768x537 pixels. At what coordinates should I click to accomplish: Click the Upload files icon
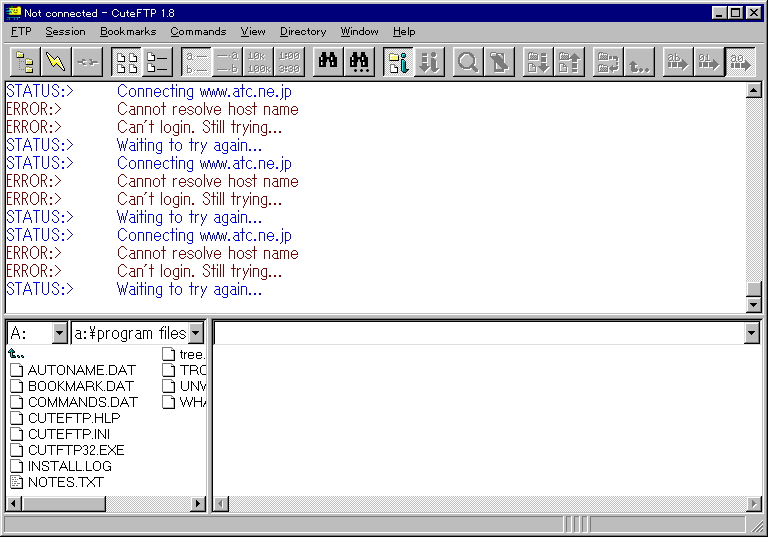[569, 62]
